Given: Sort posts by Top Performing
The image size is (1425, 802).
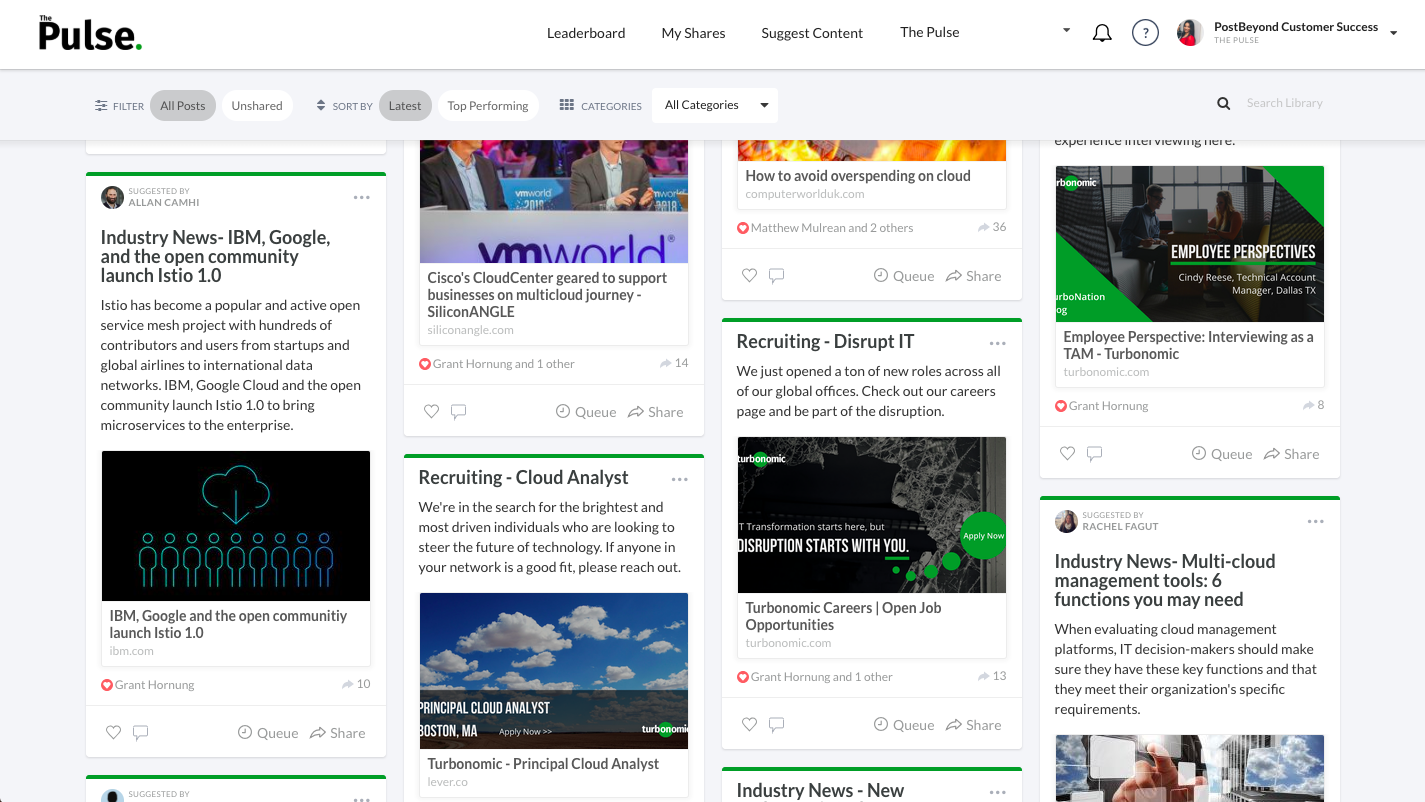Looking at the screenshot, I should coord(488,106).
